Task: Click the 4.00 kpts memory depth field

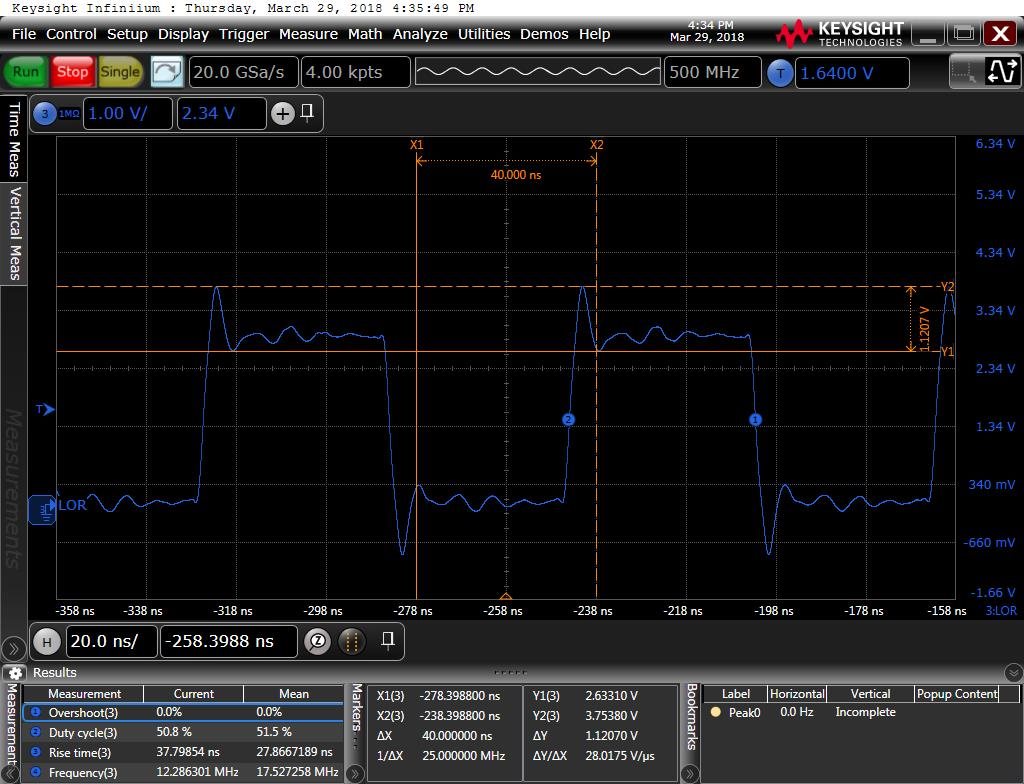Action: click(355, 72)
